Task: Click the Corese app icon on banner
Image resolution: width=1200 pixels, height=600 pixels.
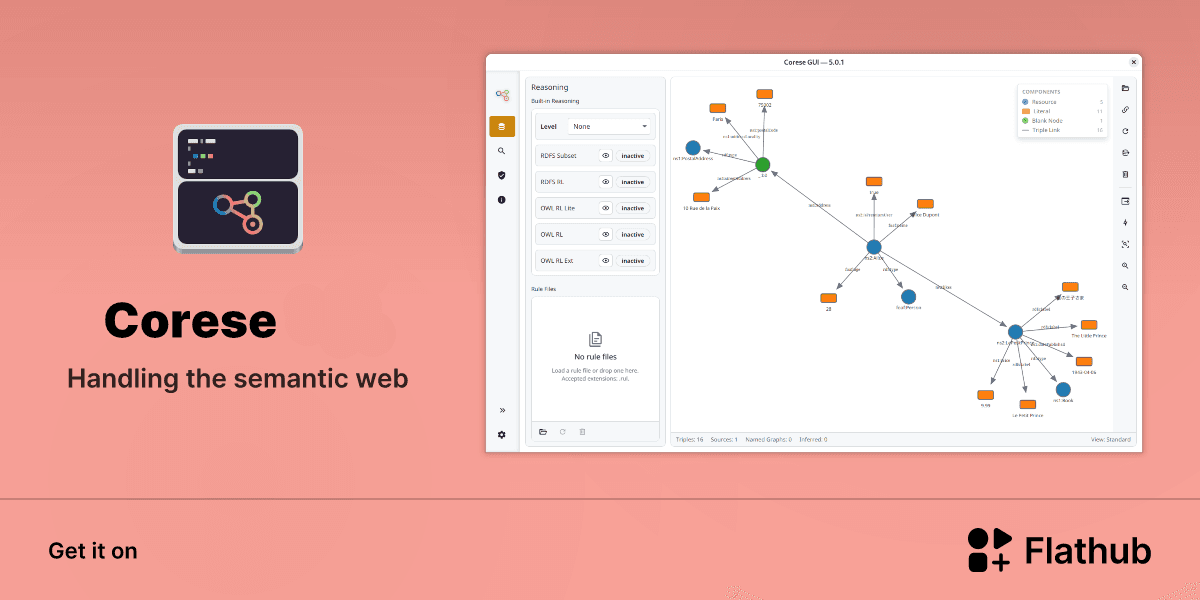Action: 238,188
